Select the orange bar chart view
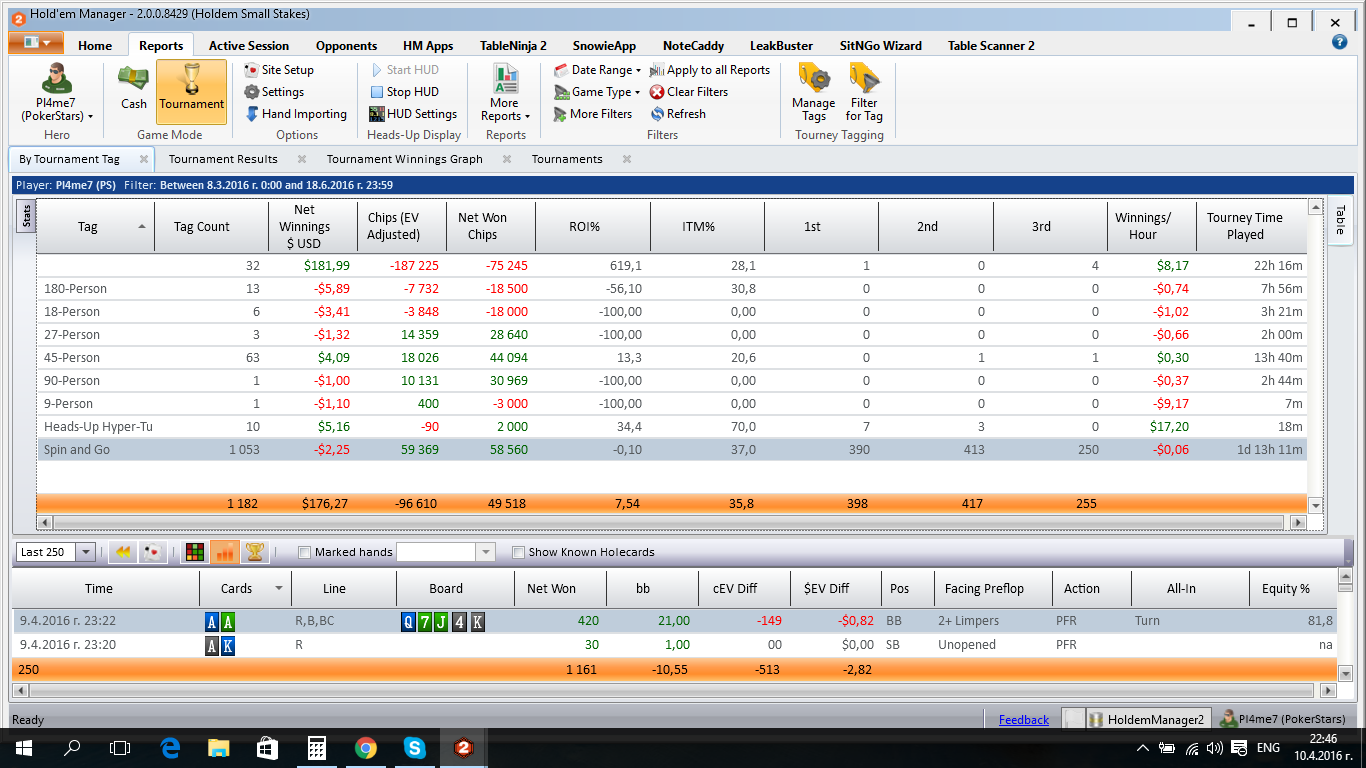Viewport: 1366px width, 768px height. tap(224, 552)
